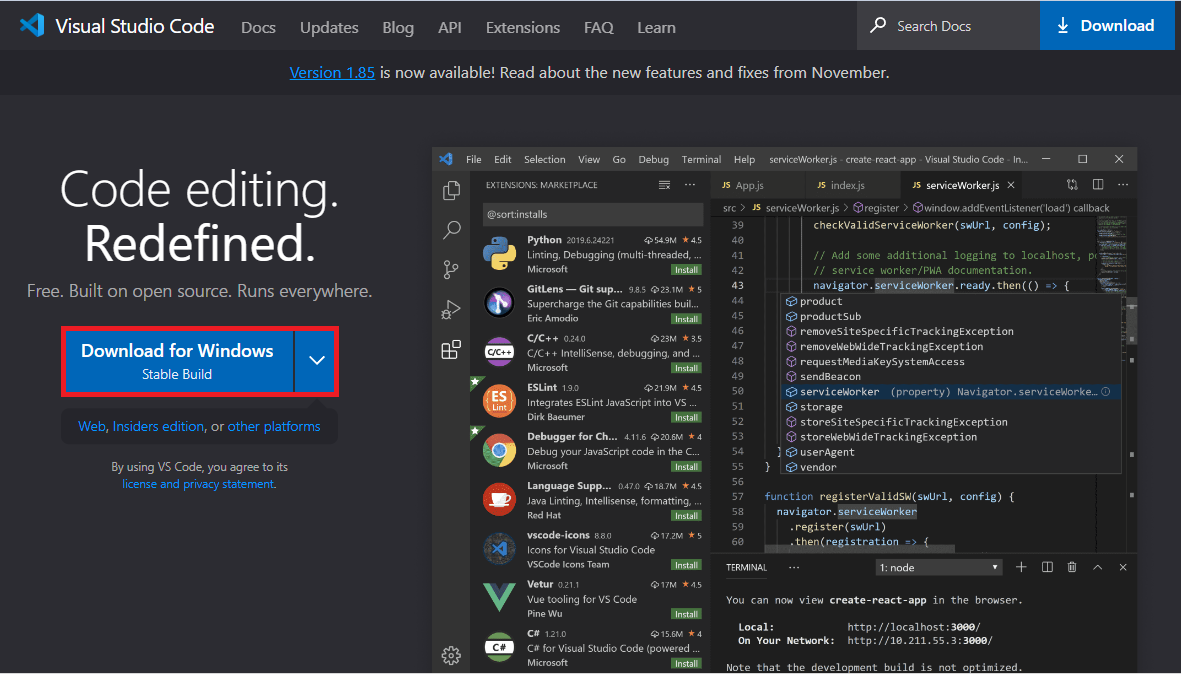
Task: Open the 1: node terminal dropdown
Action: coord(938,567)
